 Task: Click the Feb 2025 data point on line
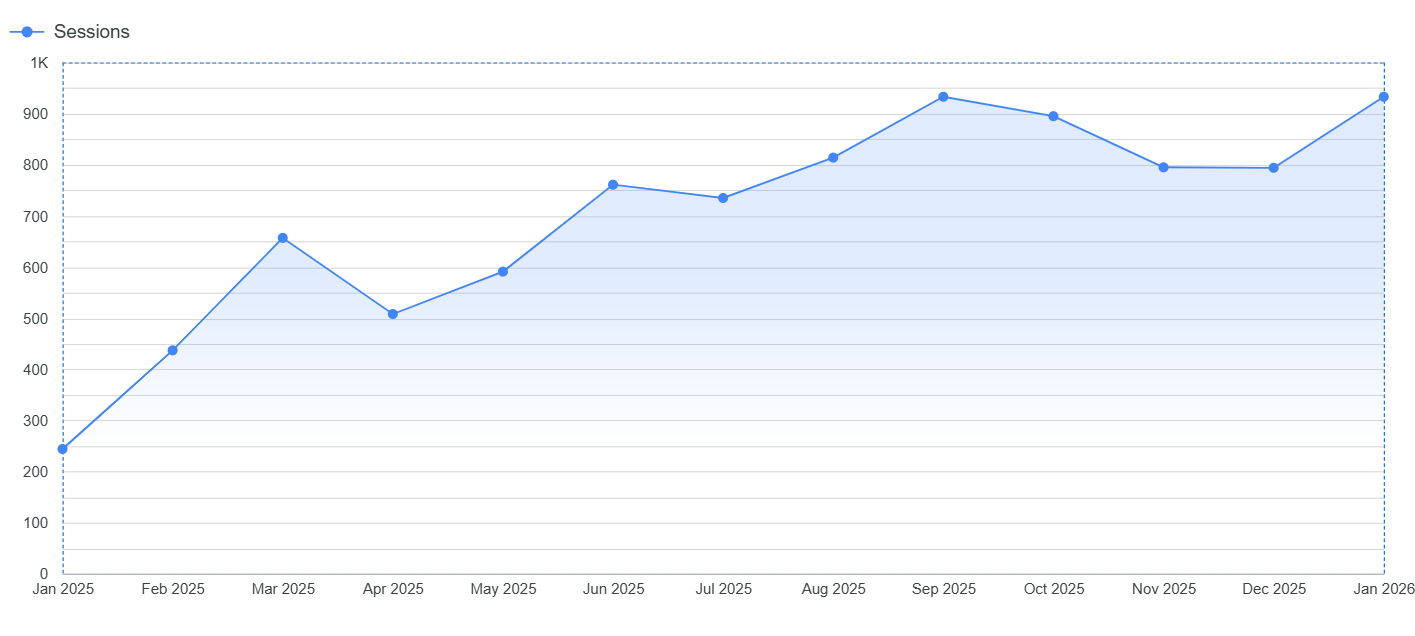173,350
